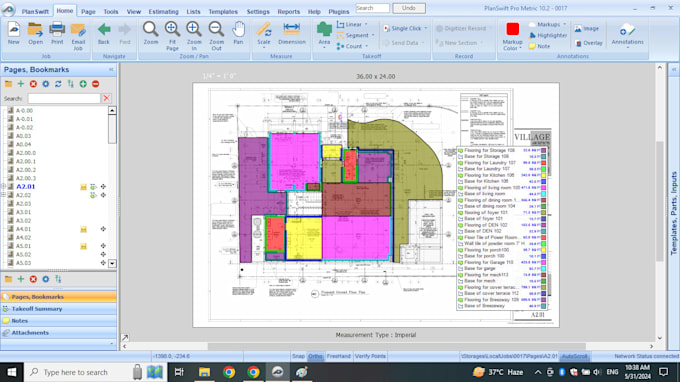Screen dimensions: 680x382
Task: Switch to the Takeoff Summary panel
Action: coord(59,309)
